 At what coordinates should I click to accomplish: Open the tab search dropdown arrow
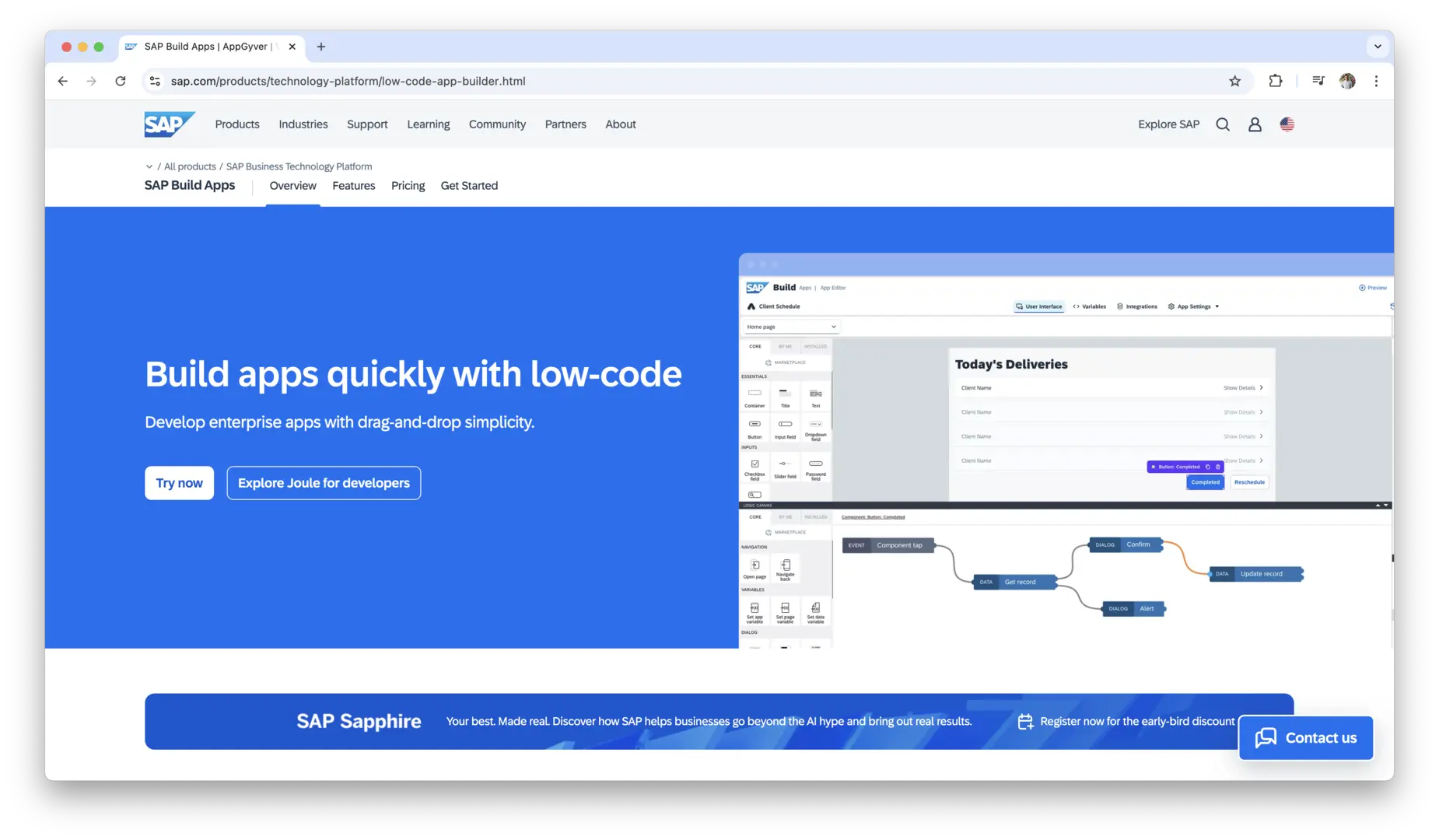pos(1378,47)
